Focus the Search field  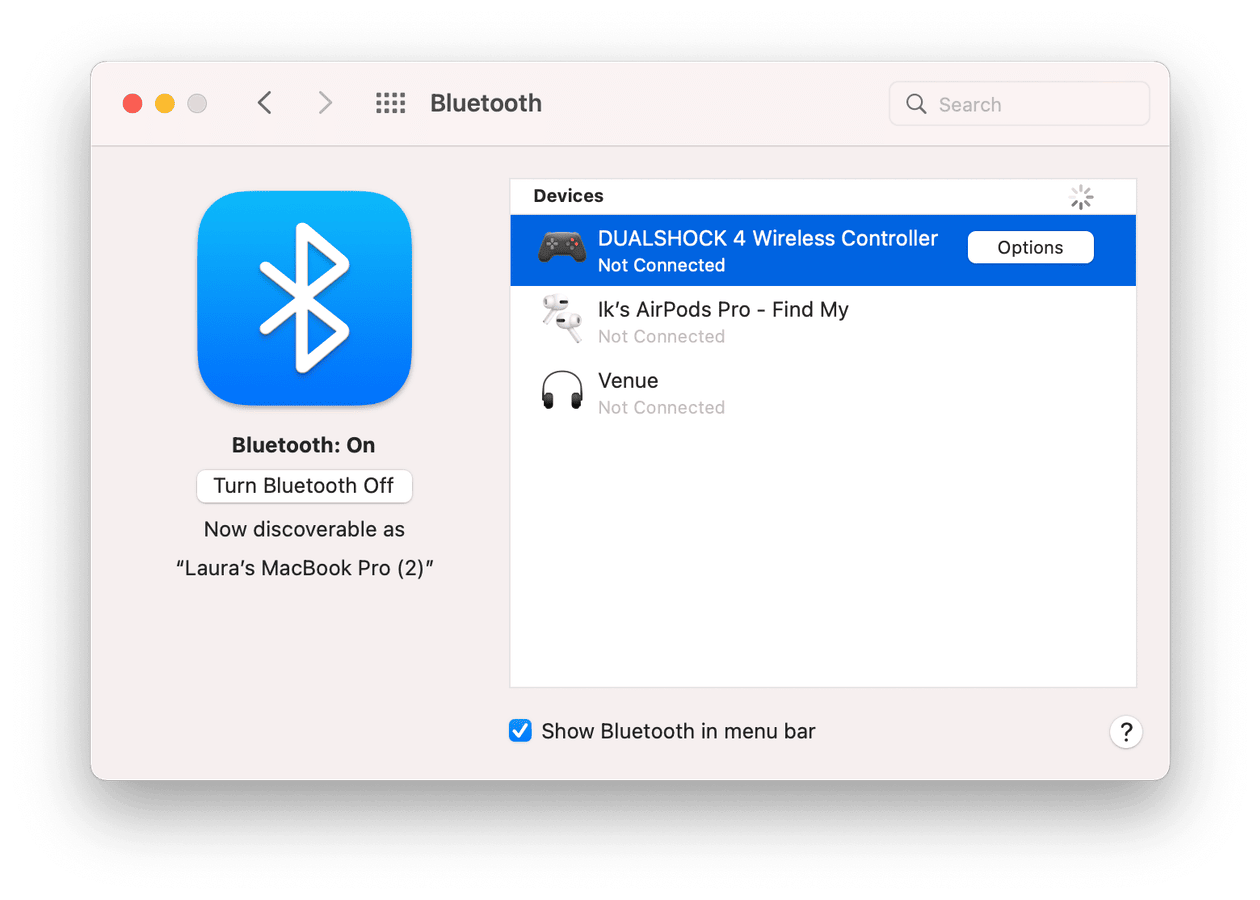point(1019,104)
